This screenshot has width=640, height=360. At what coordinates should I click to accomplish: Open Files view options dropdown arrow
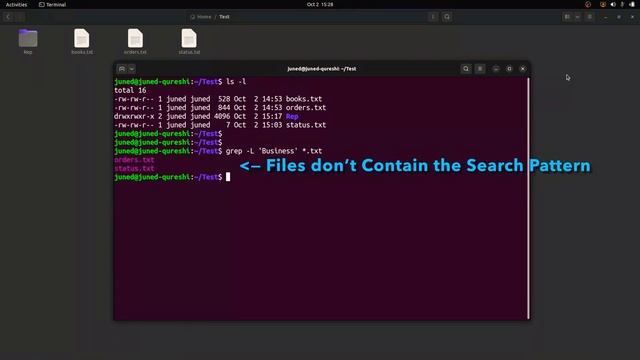(577, 17)
